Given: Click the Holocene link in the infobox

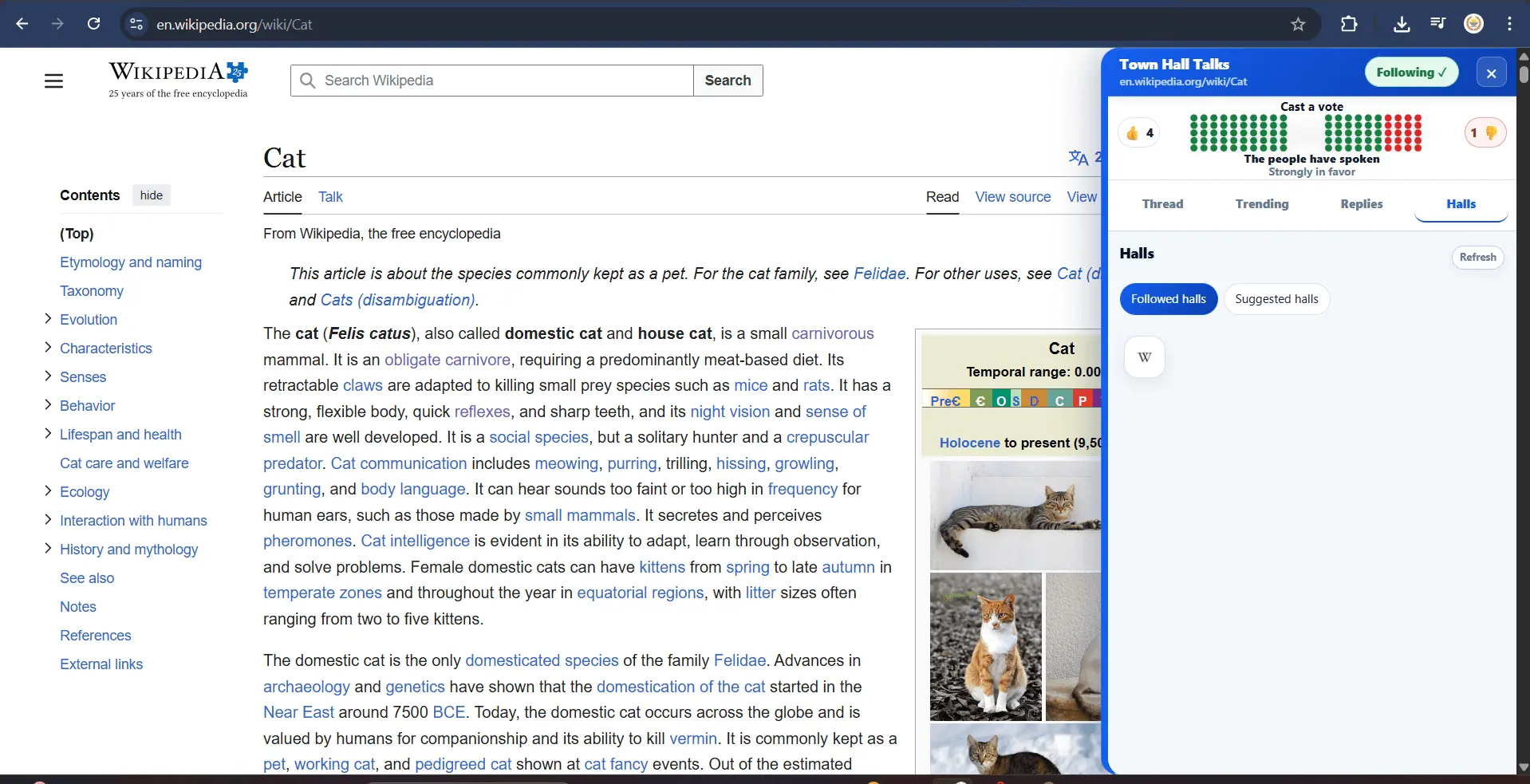Looking at the screenshot, I should [969, 443].
